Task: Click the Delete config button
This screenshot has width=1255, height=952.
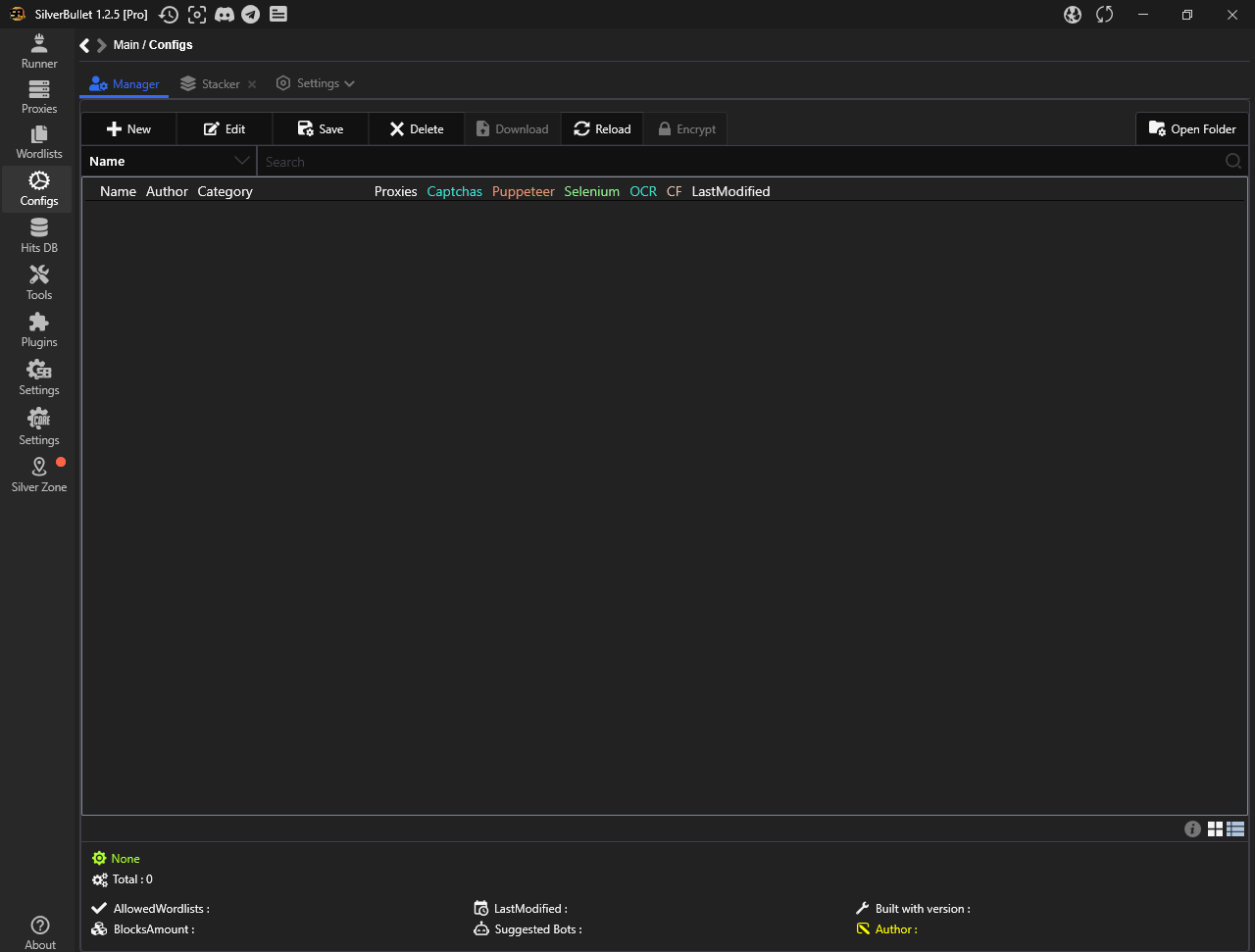Action: (417, 128)
